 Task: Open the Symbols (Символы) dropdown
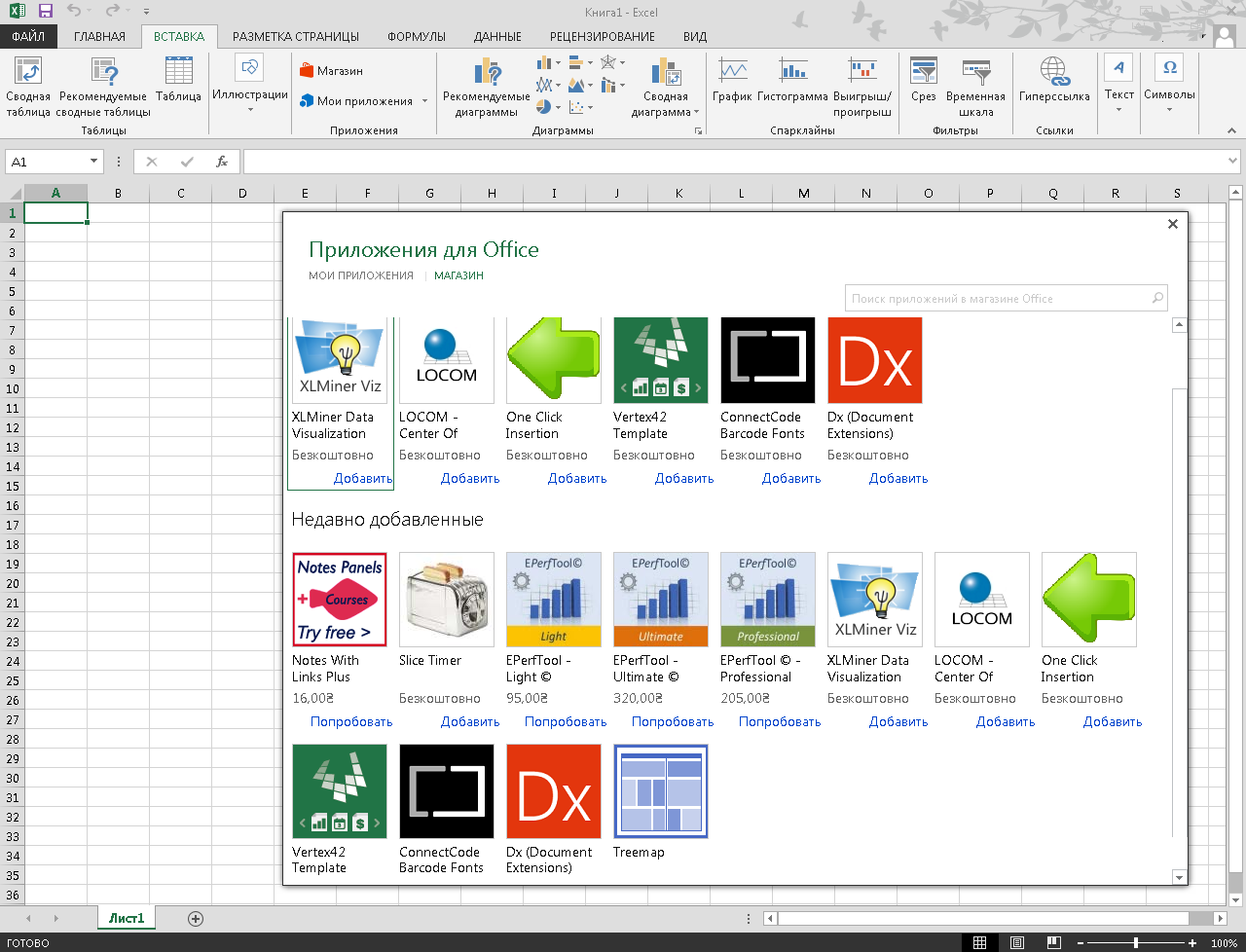1169,86
